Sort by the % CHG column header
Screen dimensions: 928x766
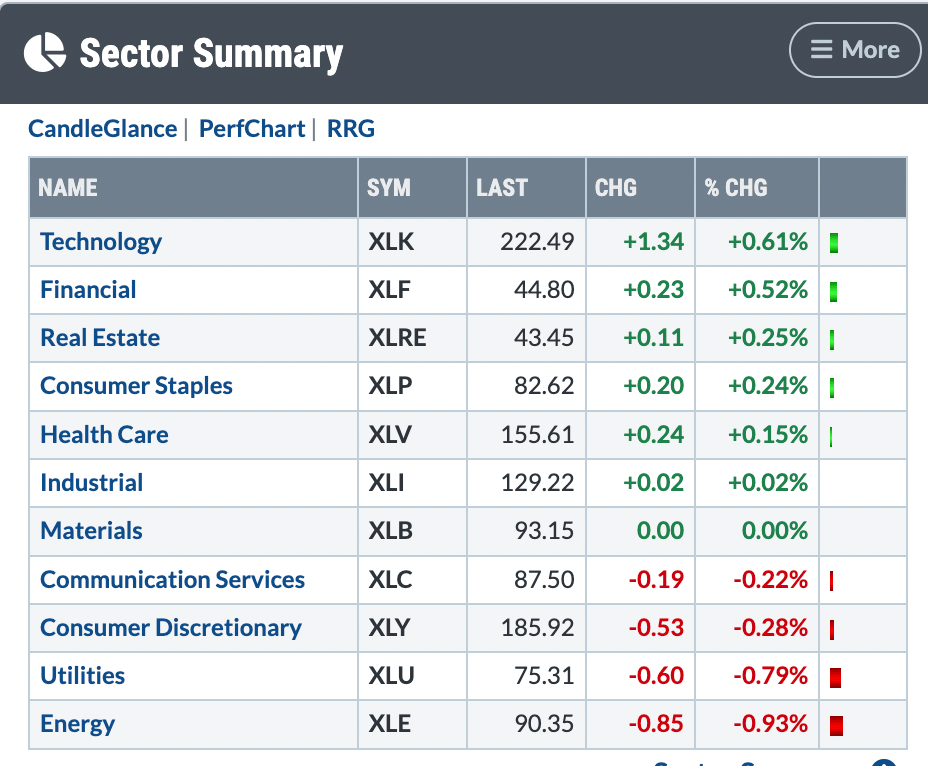[736, 188]
